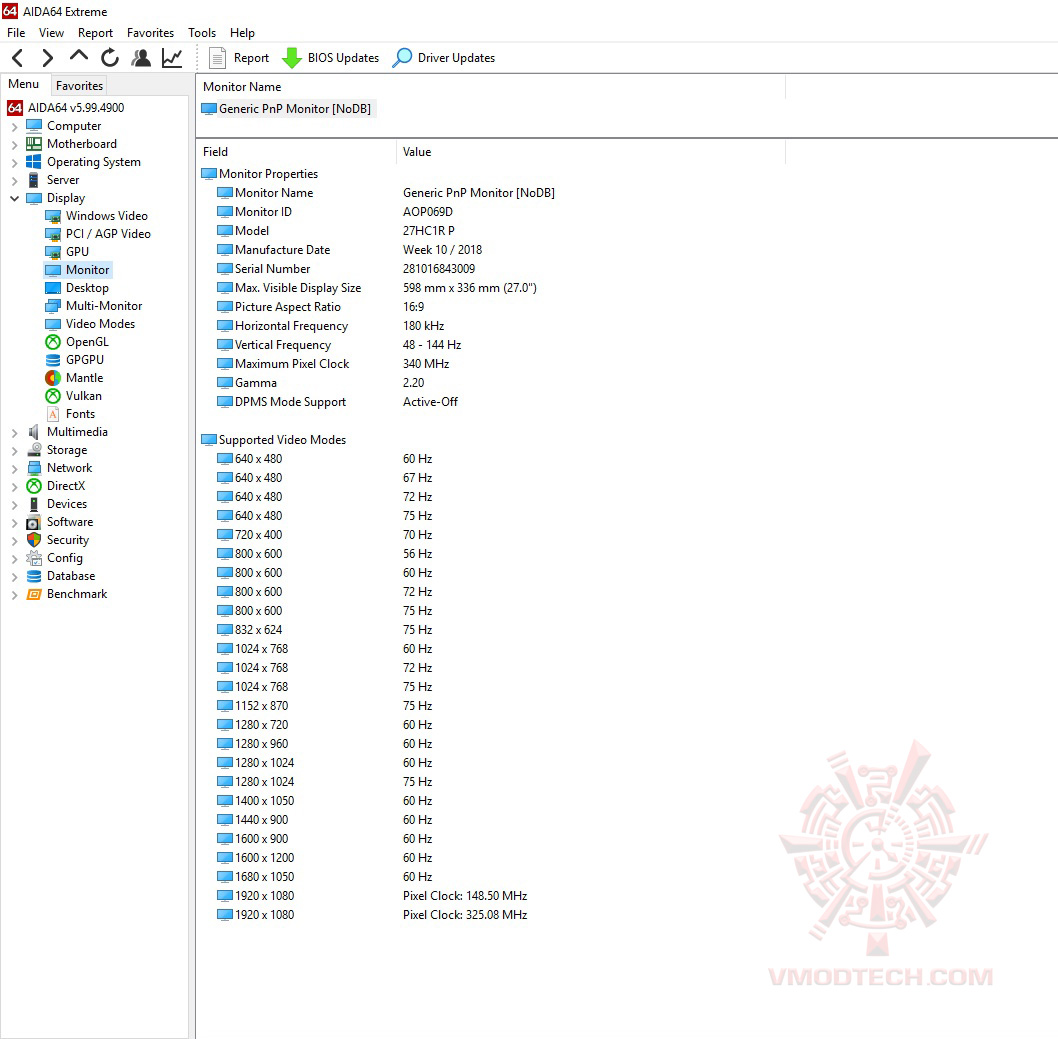Expand the DirectX tree node

[14, 486]
